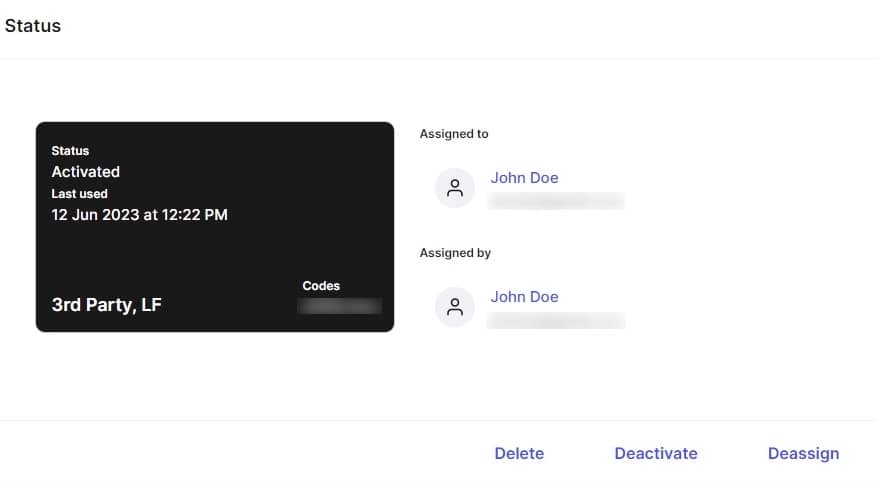
Task: Click the Codes label on card
Action: click(321, 286)
